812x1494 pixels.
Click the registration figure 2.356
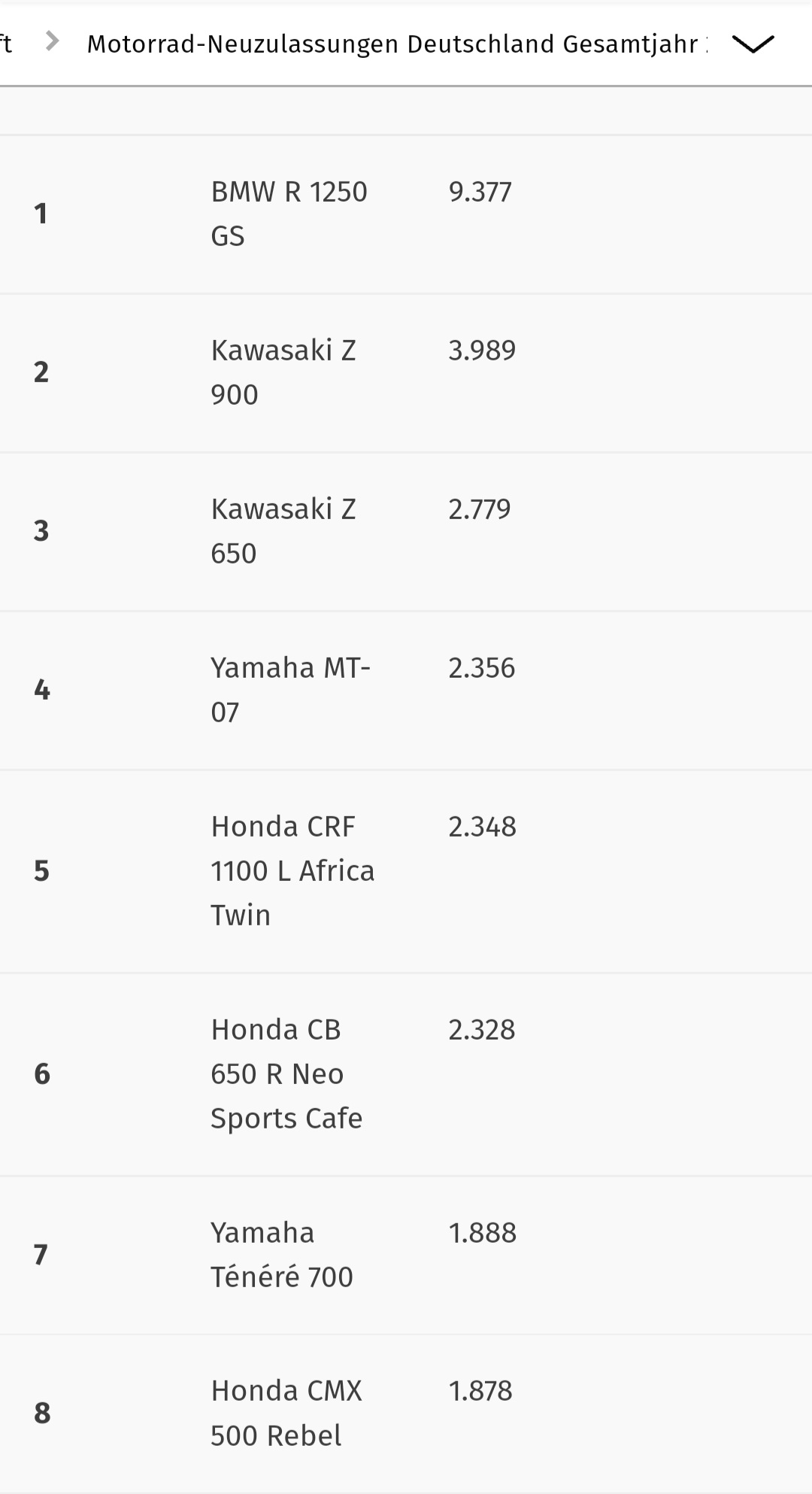[x=482, y=668]
